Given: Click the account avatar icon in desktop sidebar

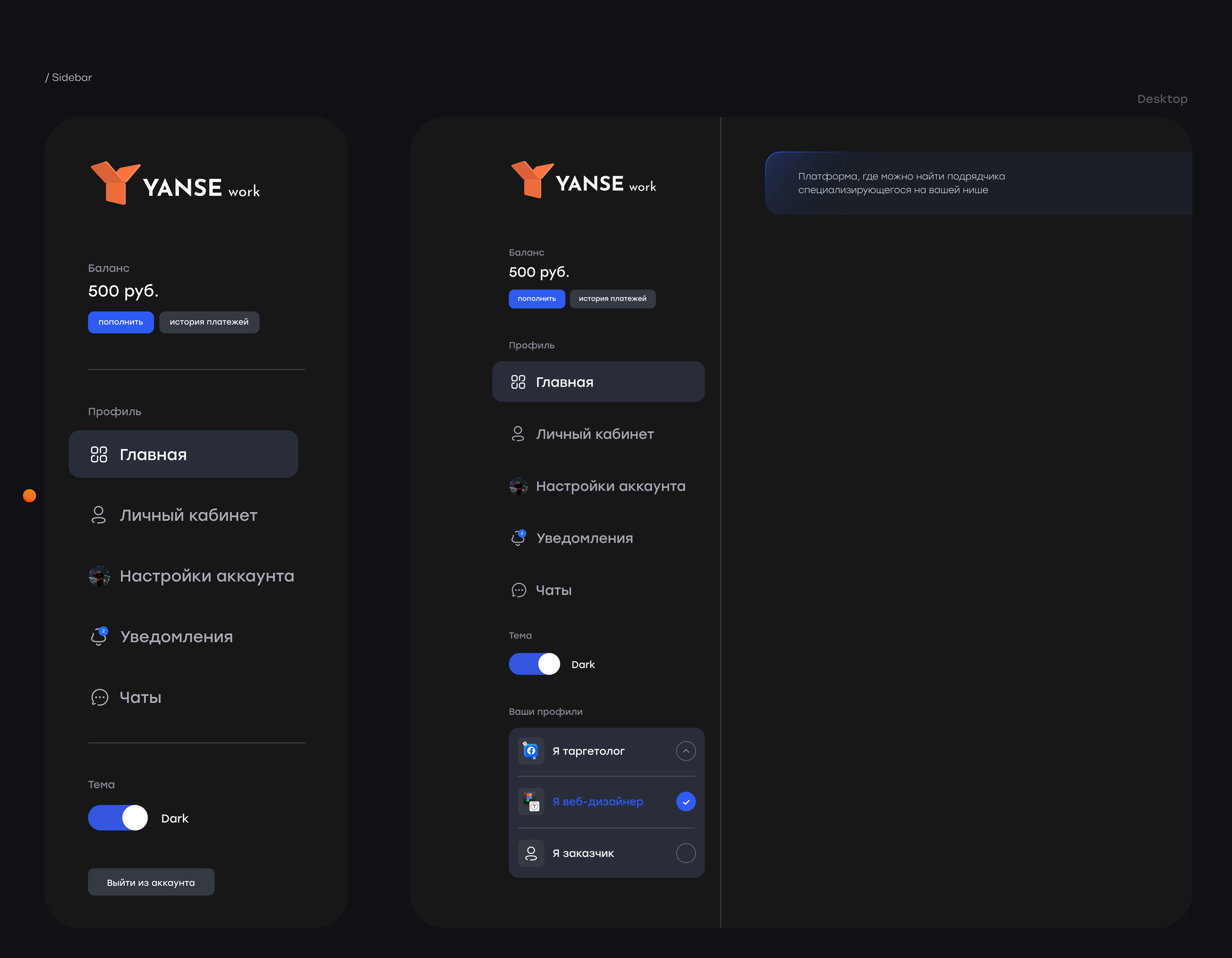Looking at the screenshot, I should pyautogui.click(x=519, y=486).
